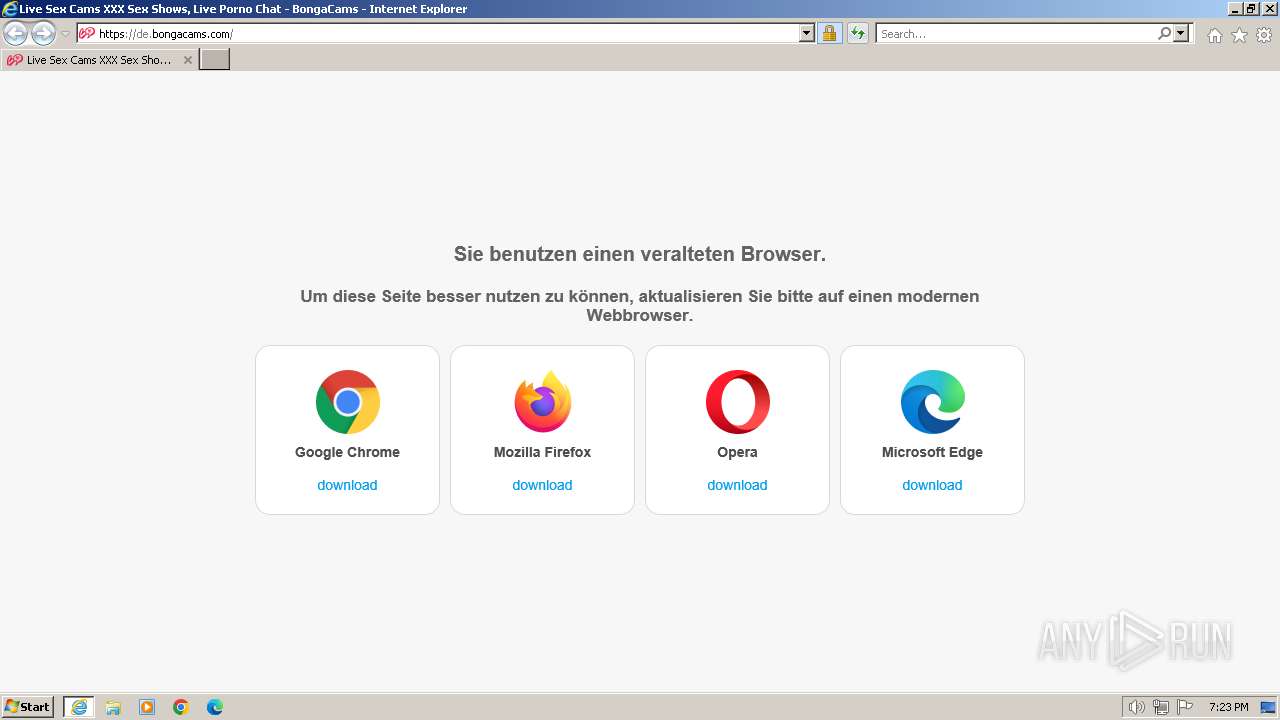Download Google Chrome via its link

click(347, 485)
